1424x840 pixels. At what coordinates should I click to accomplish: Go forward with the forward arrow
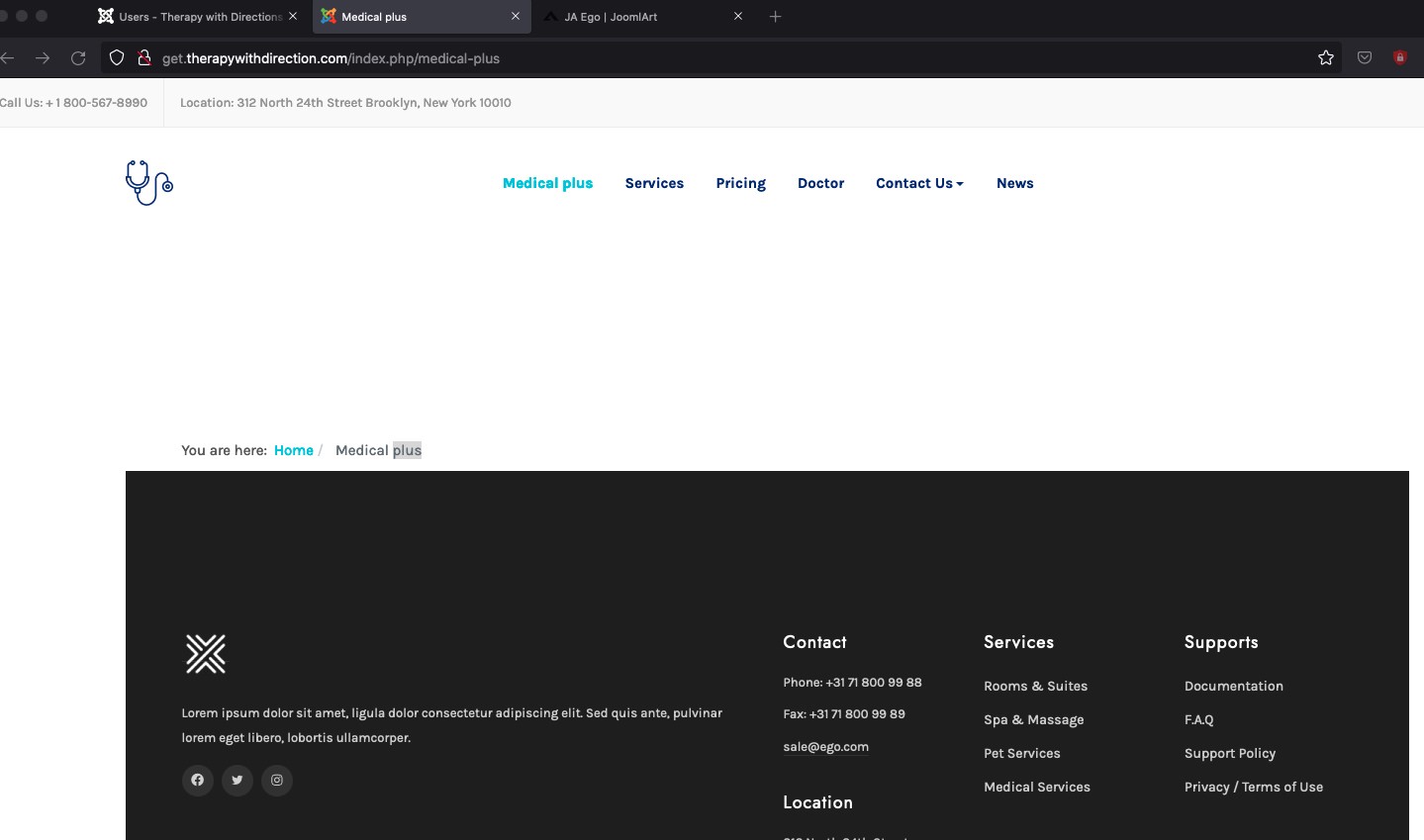point(43,58)
